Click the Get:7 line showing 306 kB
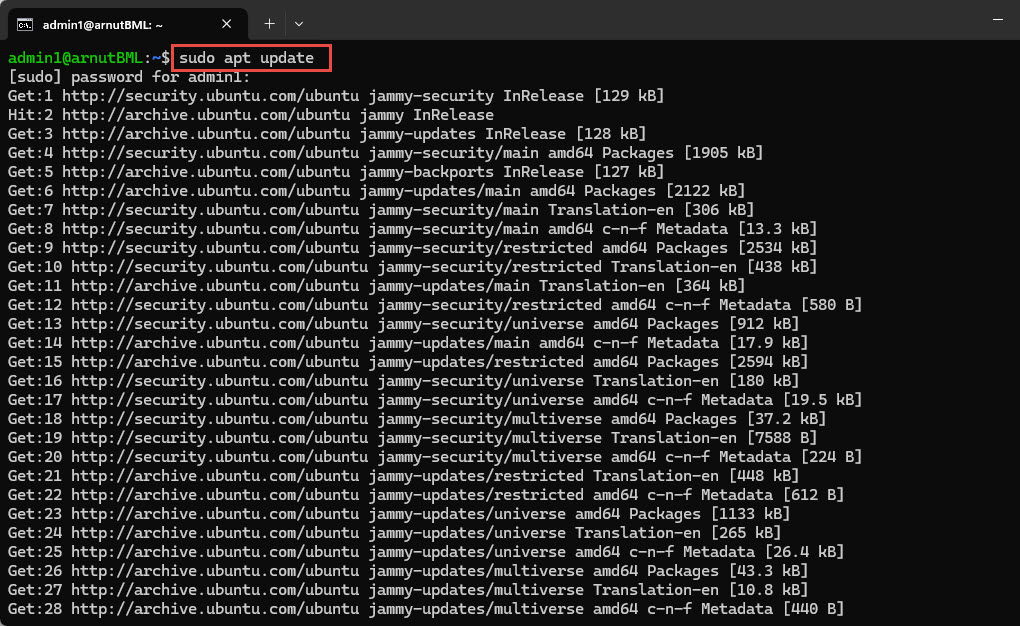Viewport: 1020px width, 626px height. (x=381, y=210)
